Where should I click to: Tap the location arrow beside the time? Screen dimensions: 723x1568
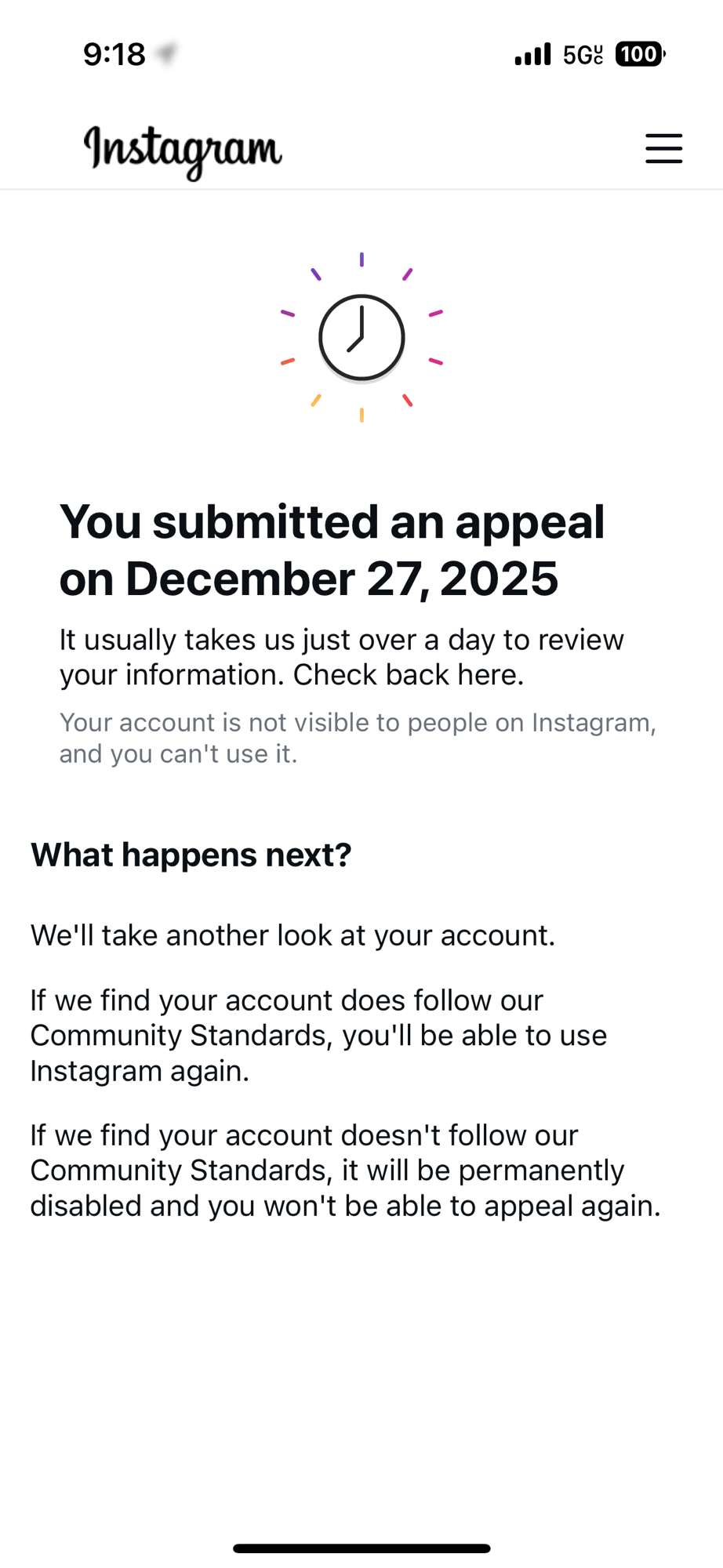pos(166,54)
